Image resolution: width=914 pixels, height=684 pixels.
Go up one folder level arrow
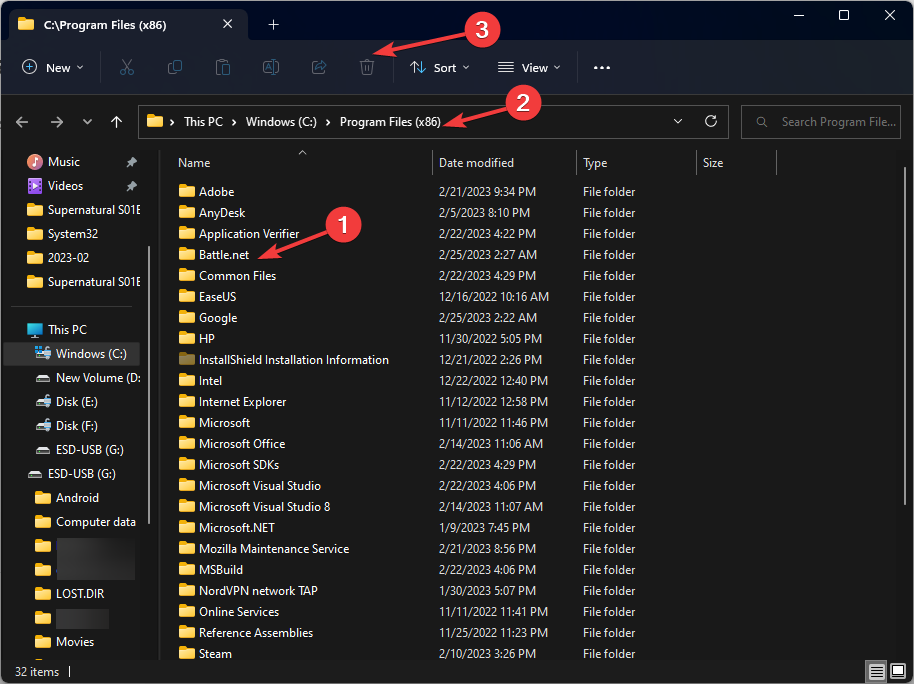click(x=117, y=122)
